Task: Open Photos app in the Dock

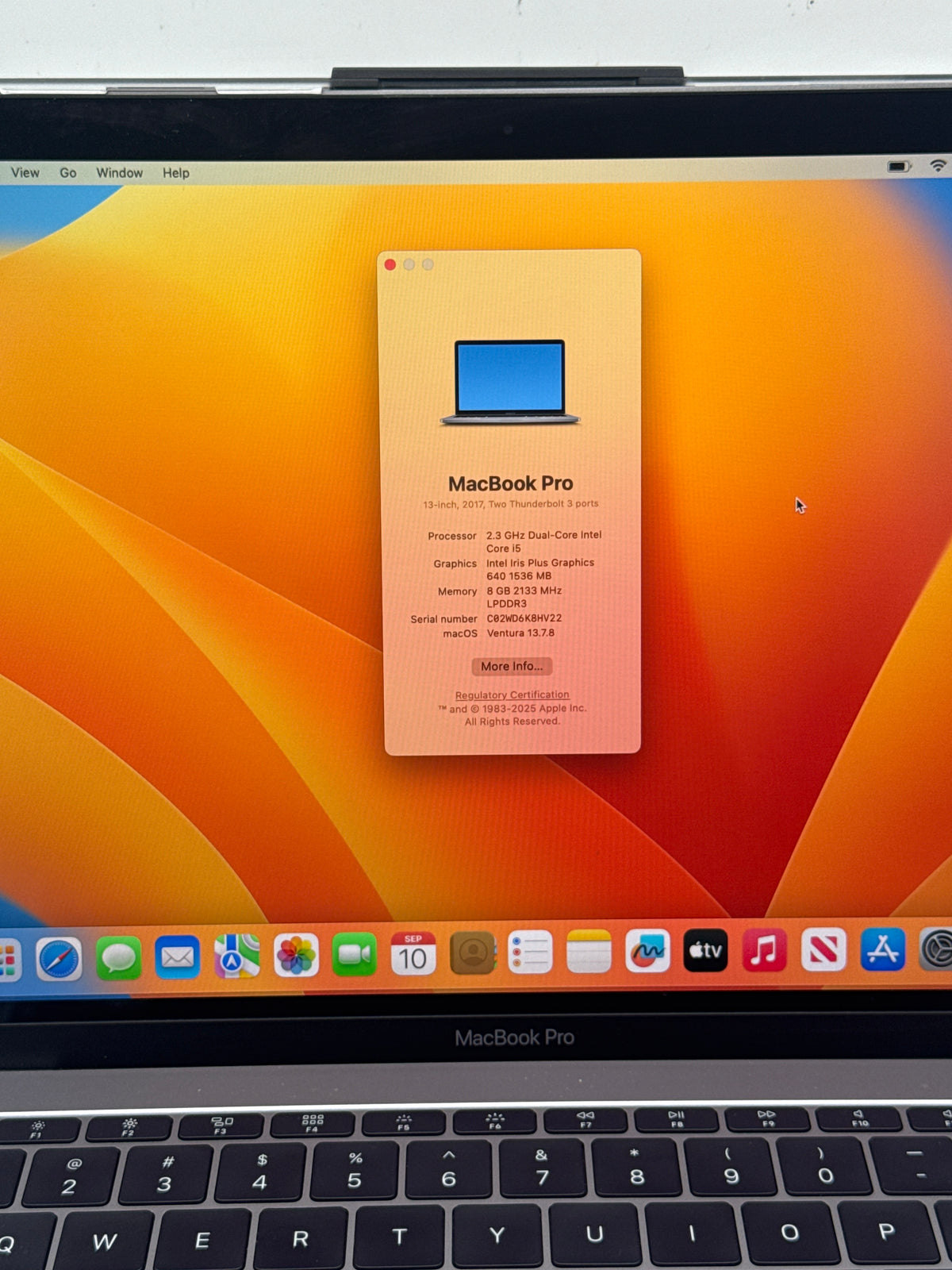Action: 295,955
